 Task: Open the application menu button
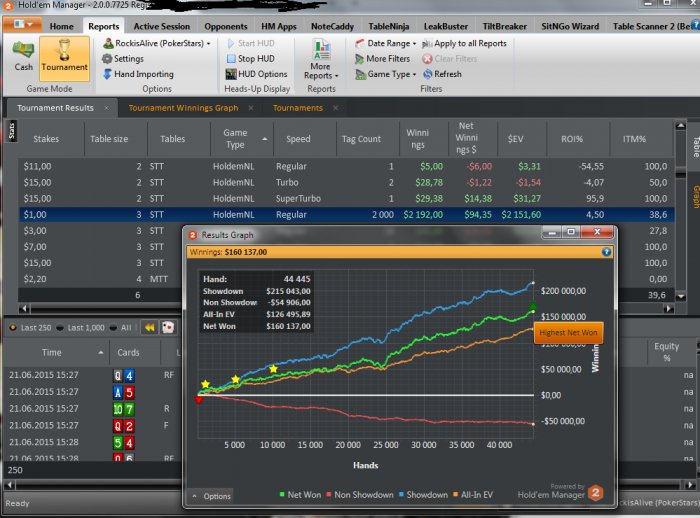[22, 25]
